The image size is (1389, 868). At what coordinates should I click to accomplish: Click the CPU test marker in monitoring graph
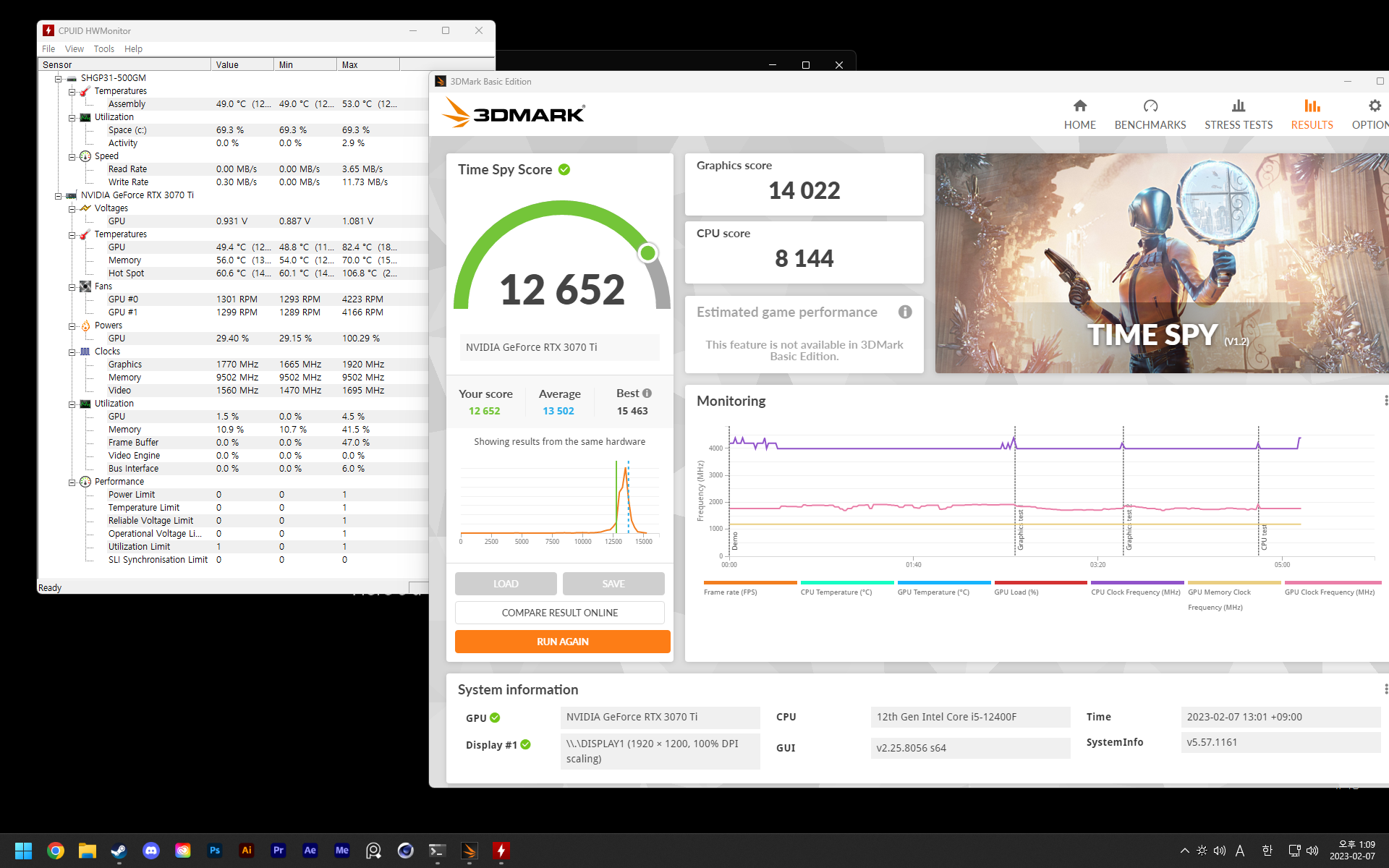[1264, 537]
